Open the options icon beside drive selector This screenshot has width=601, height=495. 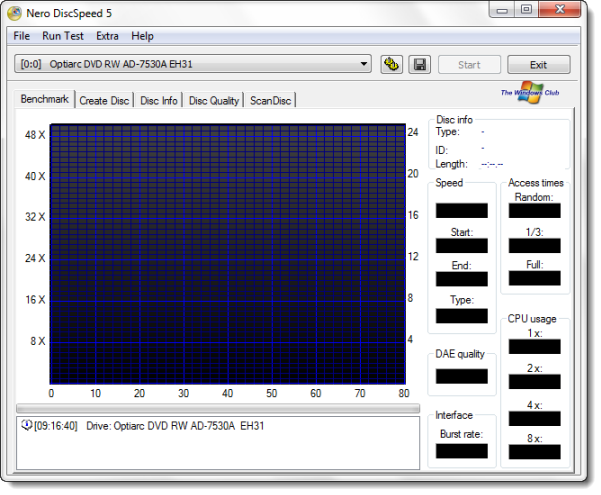pyautogui.click(x=392, y=65)
